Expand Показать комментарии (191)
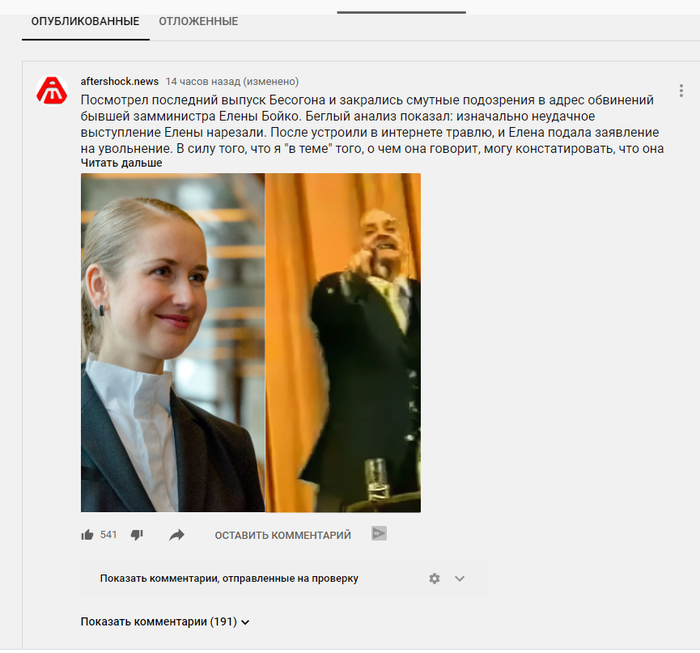Viewport: 700px width, 653px height. pos(165,622)
